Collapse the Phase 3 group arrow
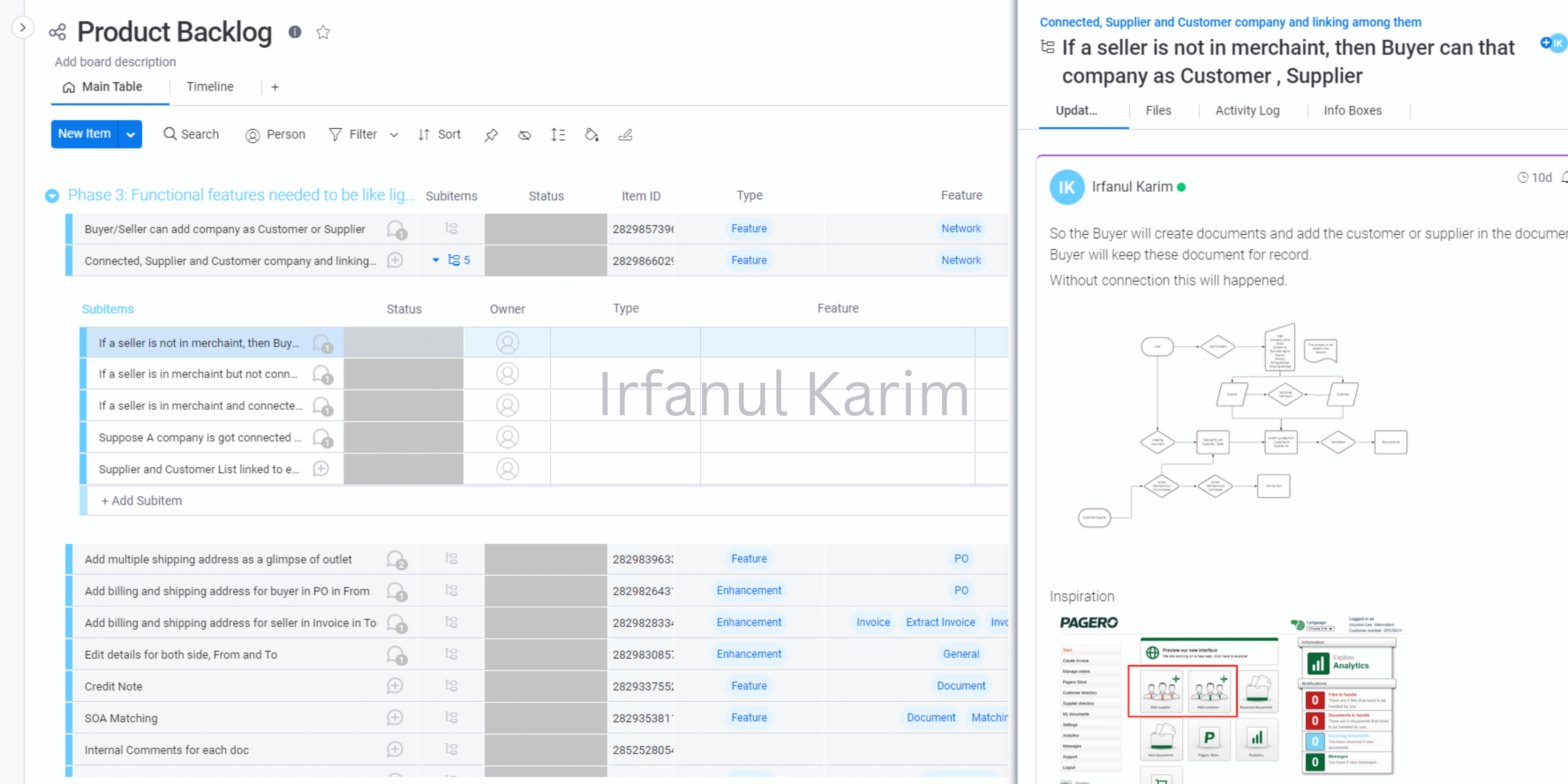 [x=52, y=196]
